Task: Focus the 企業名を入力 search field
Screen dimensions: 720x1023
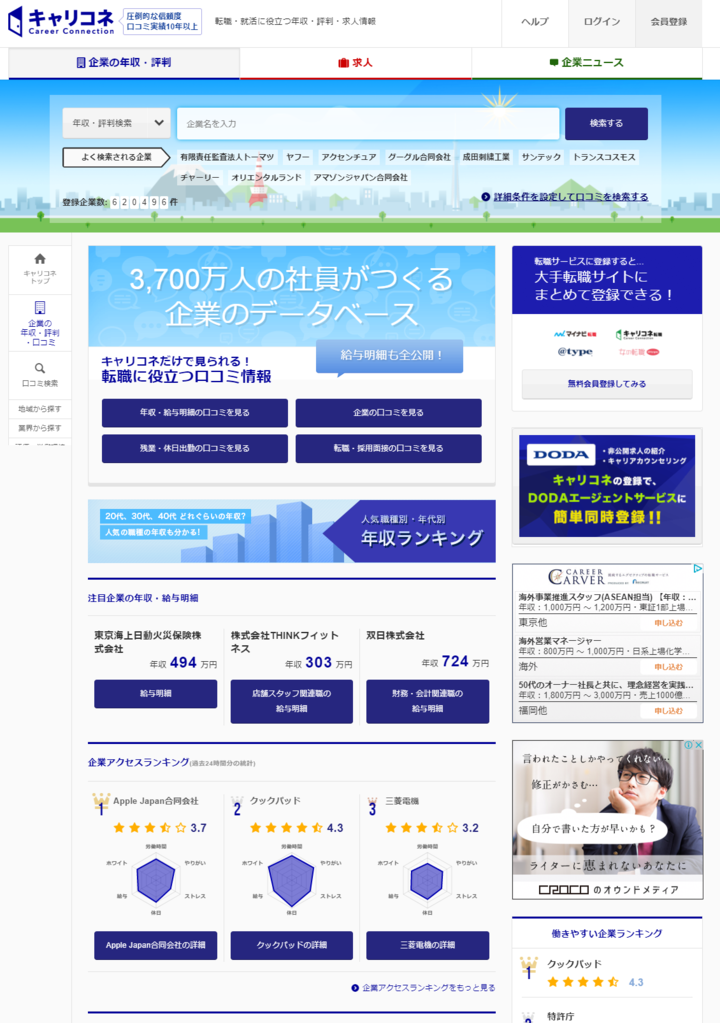Action: click(x=368, y=123)
